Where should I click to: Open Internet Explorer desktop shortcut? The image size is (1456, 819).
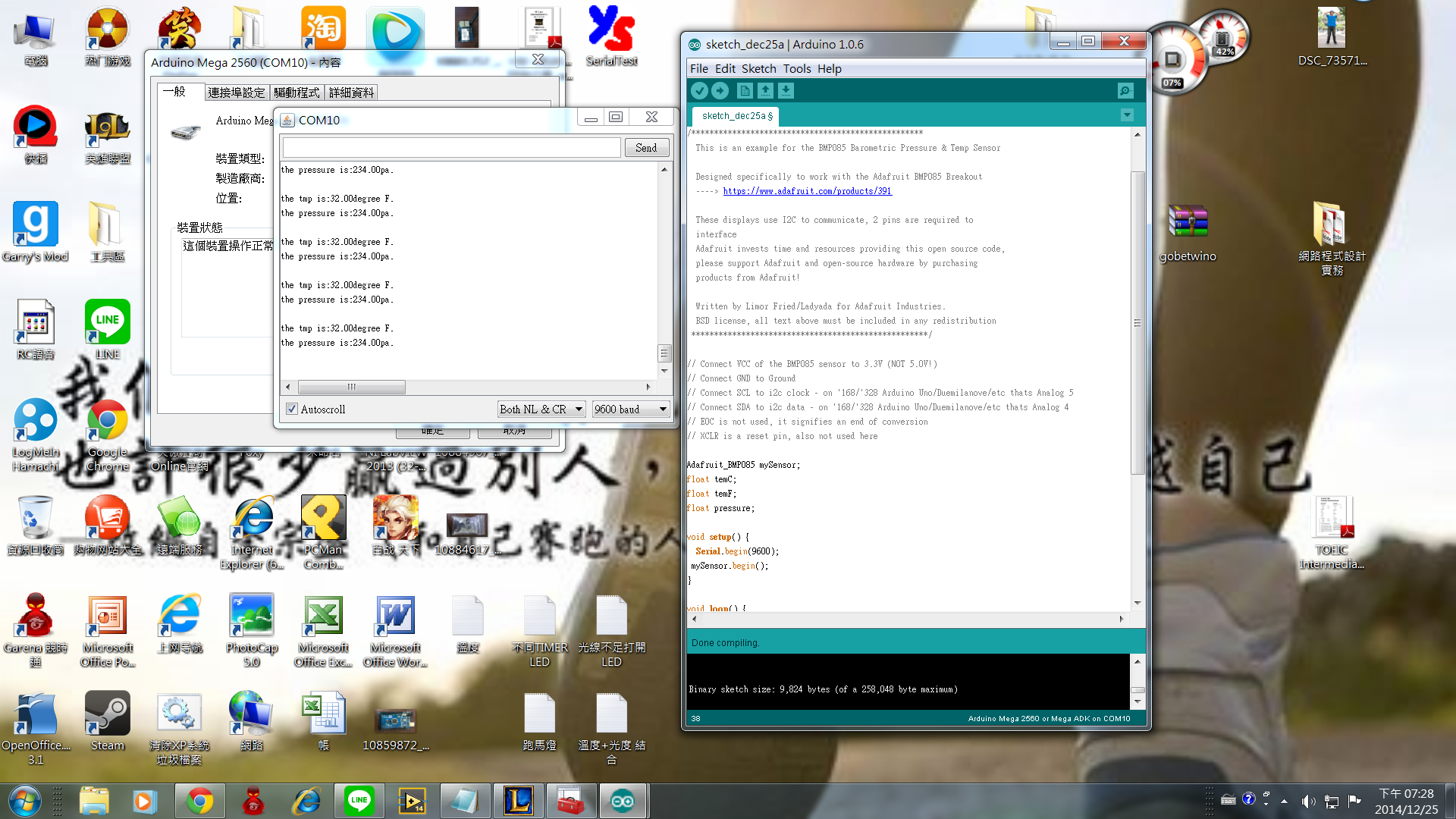pos(252,532)
